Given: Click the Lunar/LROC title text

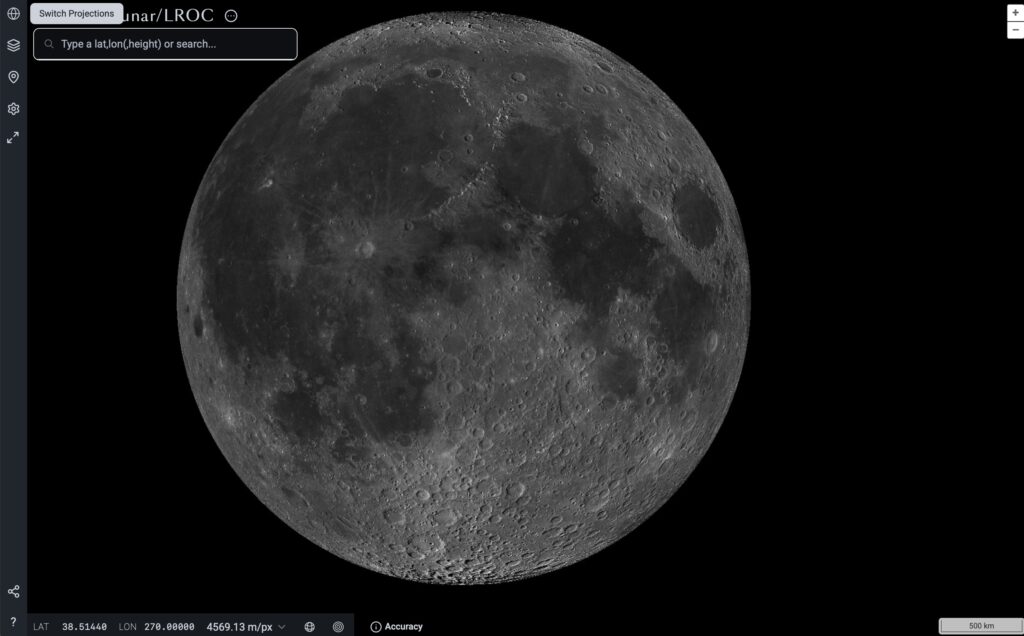Looking at the screenshot, I should [x=170, y=16].
